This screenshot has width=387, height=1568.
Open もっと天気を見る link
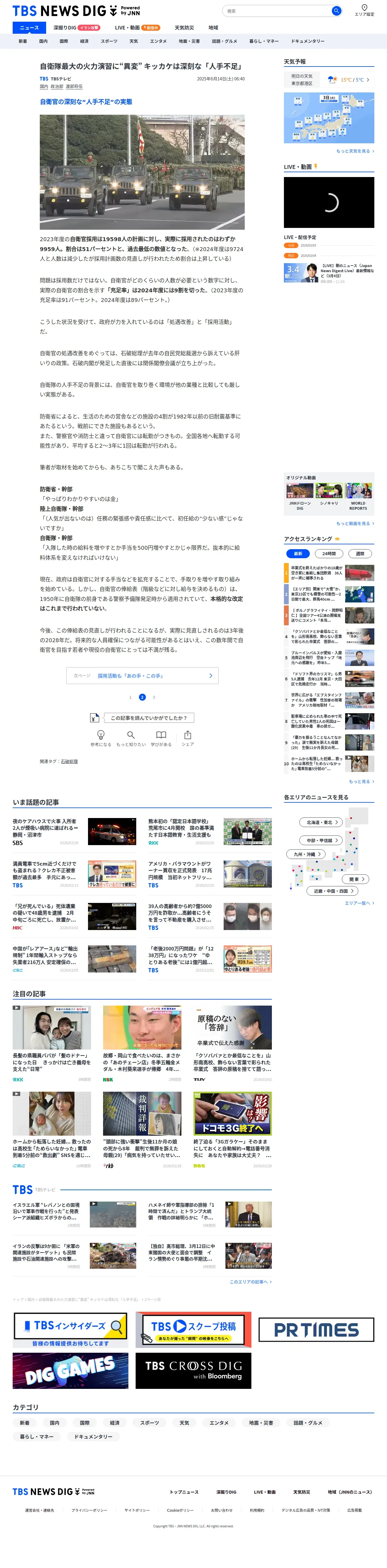tap(355, 151)
